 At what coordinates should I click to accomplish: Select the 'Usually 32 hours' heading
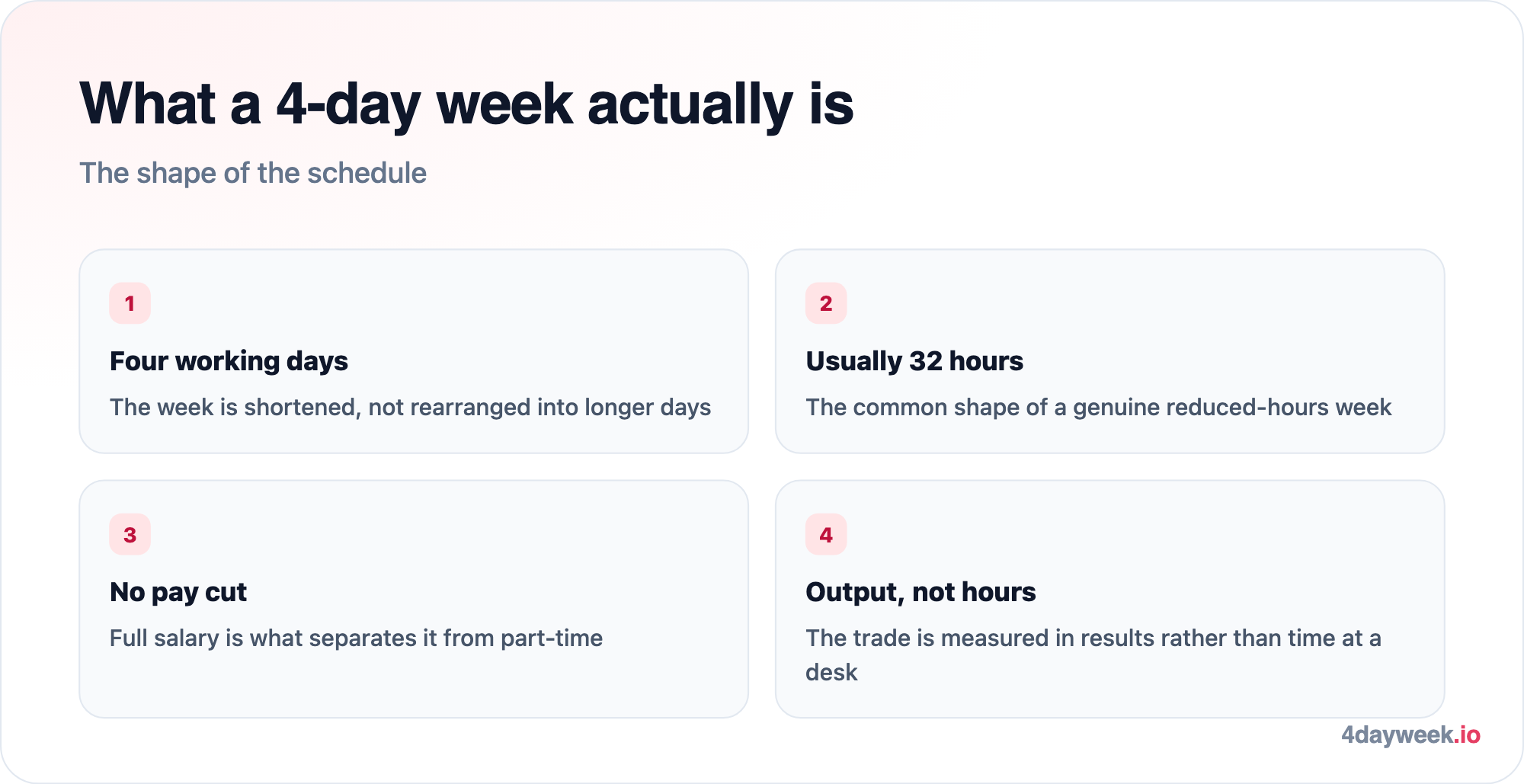pos(914,361)
